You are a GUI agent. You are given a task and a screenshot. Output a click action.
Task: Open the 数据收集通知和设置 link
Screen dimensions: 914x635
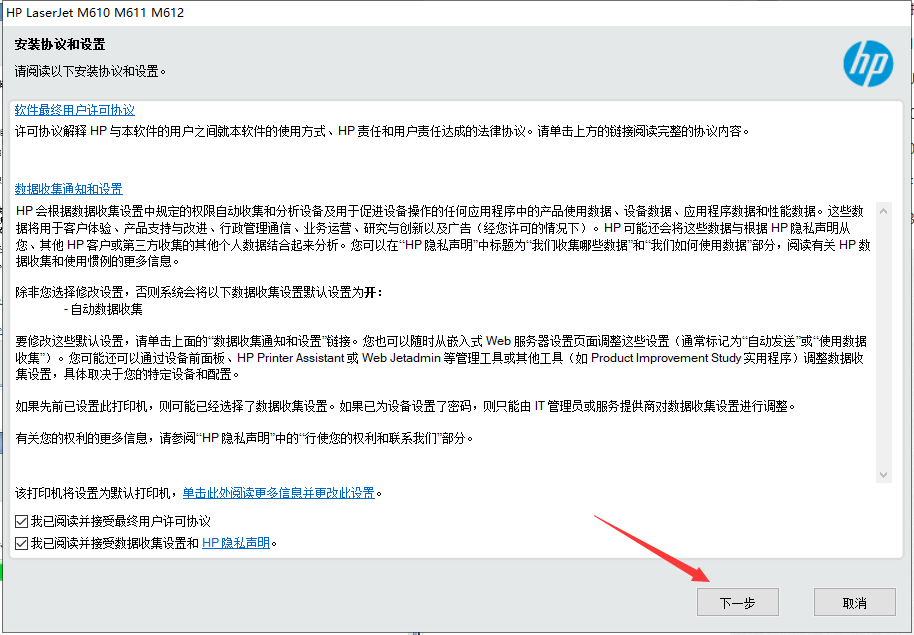69,189
